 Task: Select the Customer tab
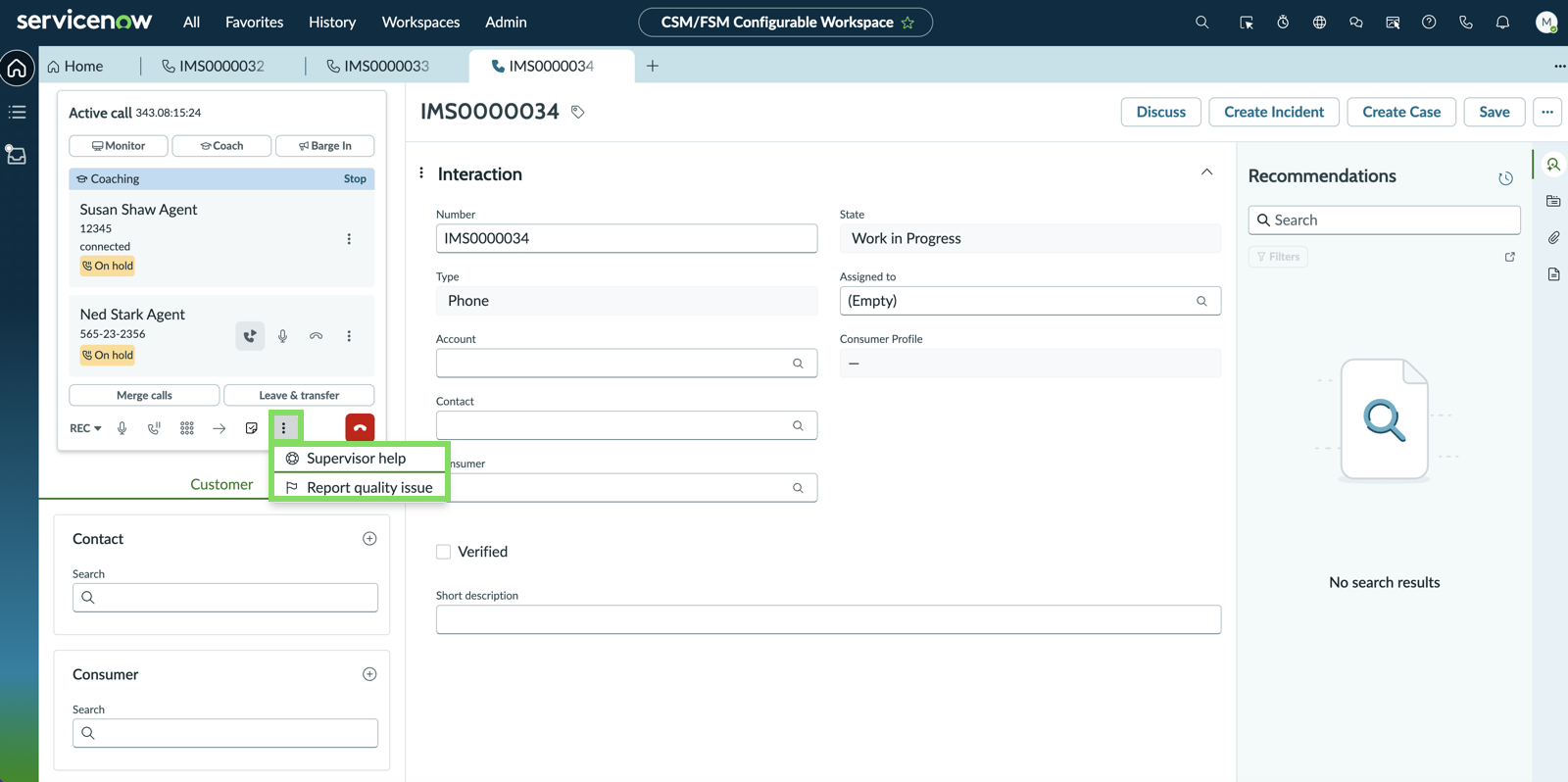[221, 484]
